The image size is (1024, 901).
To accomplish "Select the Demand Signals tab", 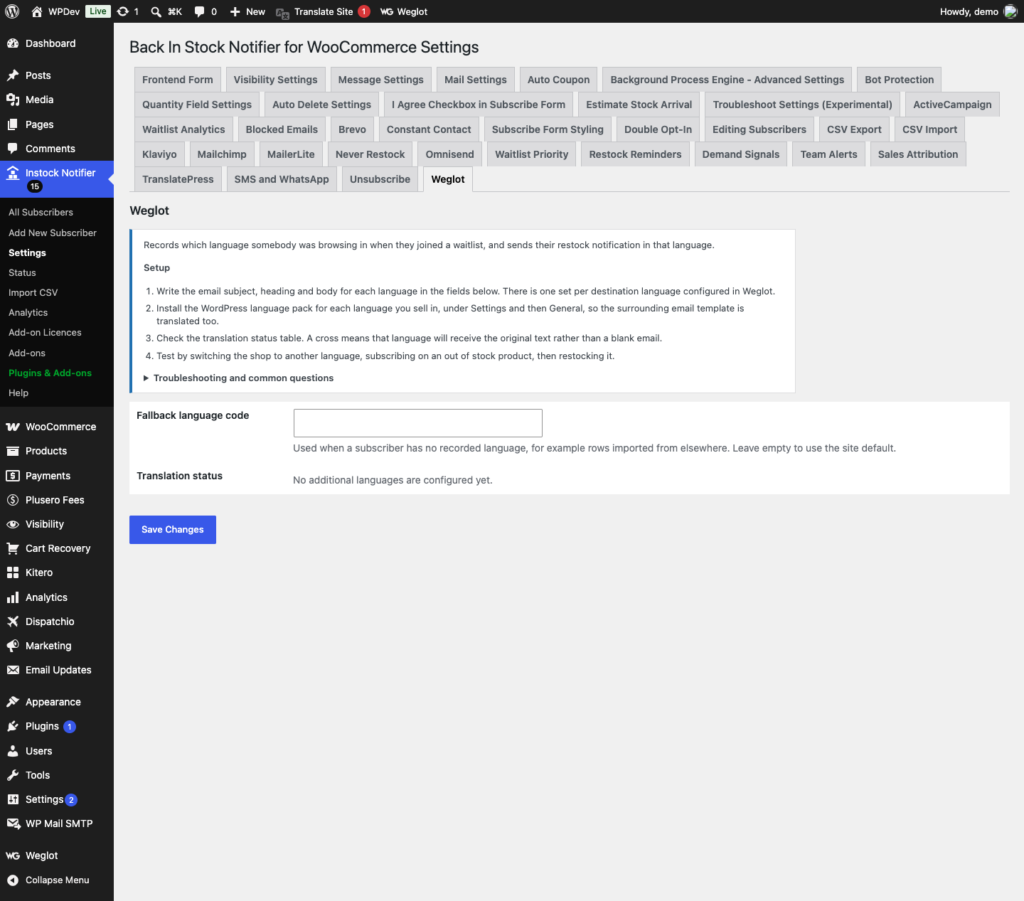I will tap(741, 154).
